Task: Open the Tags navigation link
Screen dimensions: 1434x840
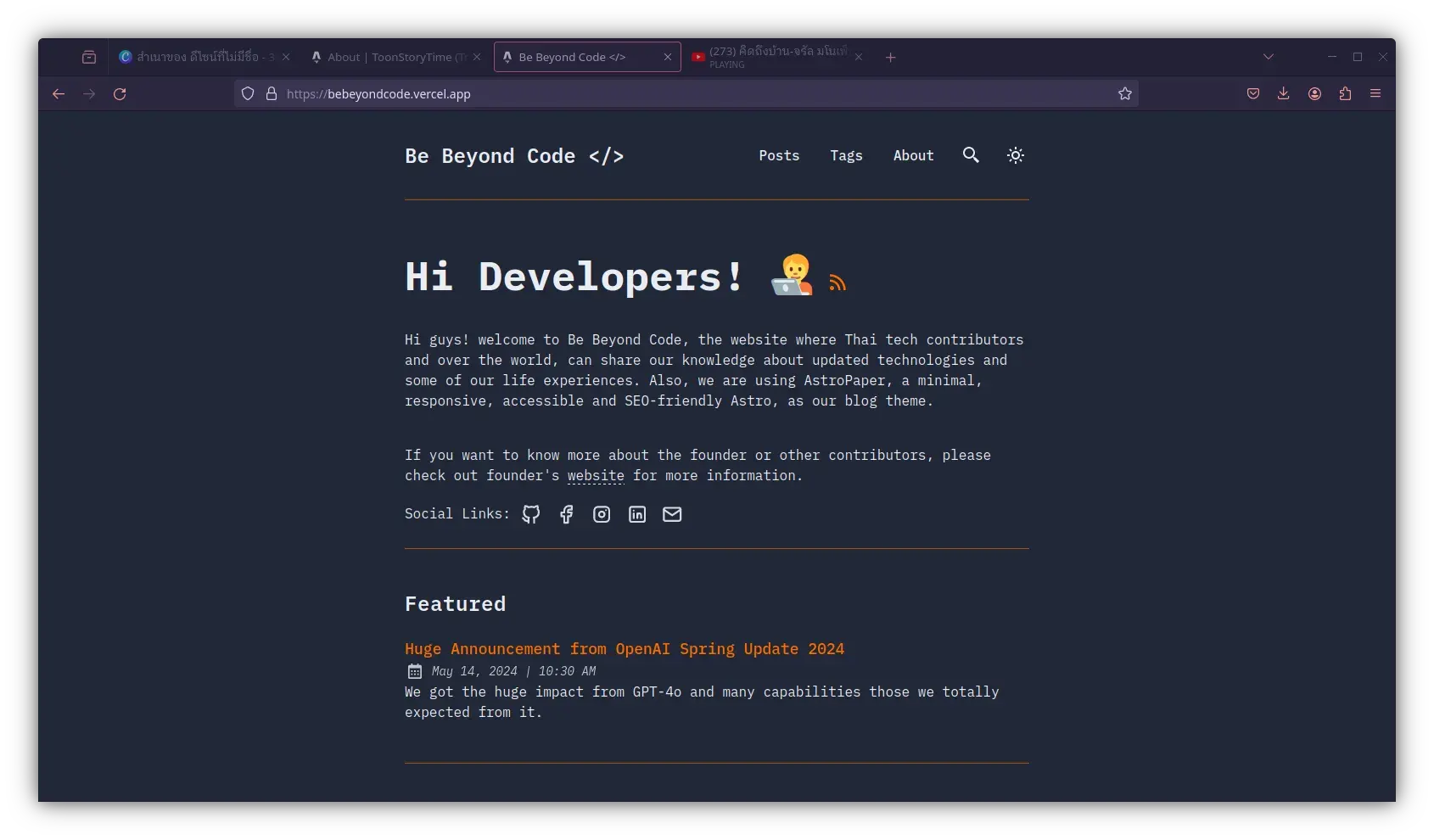Action: point(846,155)
